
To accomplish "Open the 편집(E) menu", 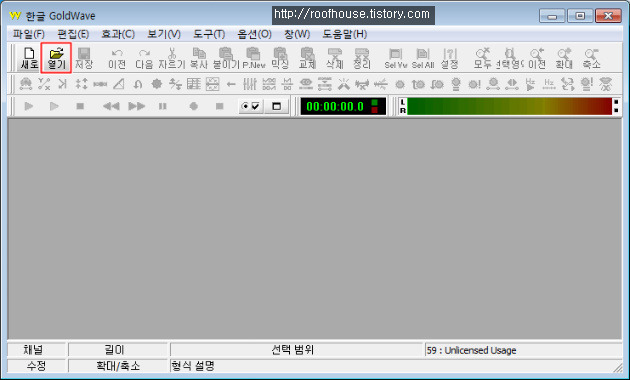I will (73, 34).
